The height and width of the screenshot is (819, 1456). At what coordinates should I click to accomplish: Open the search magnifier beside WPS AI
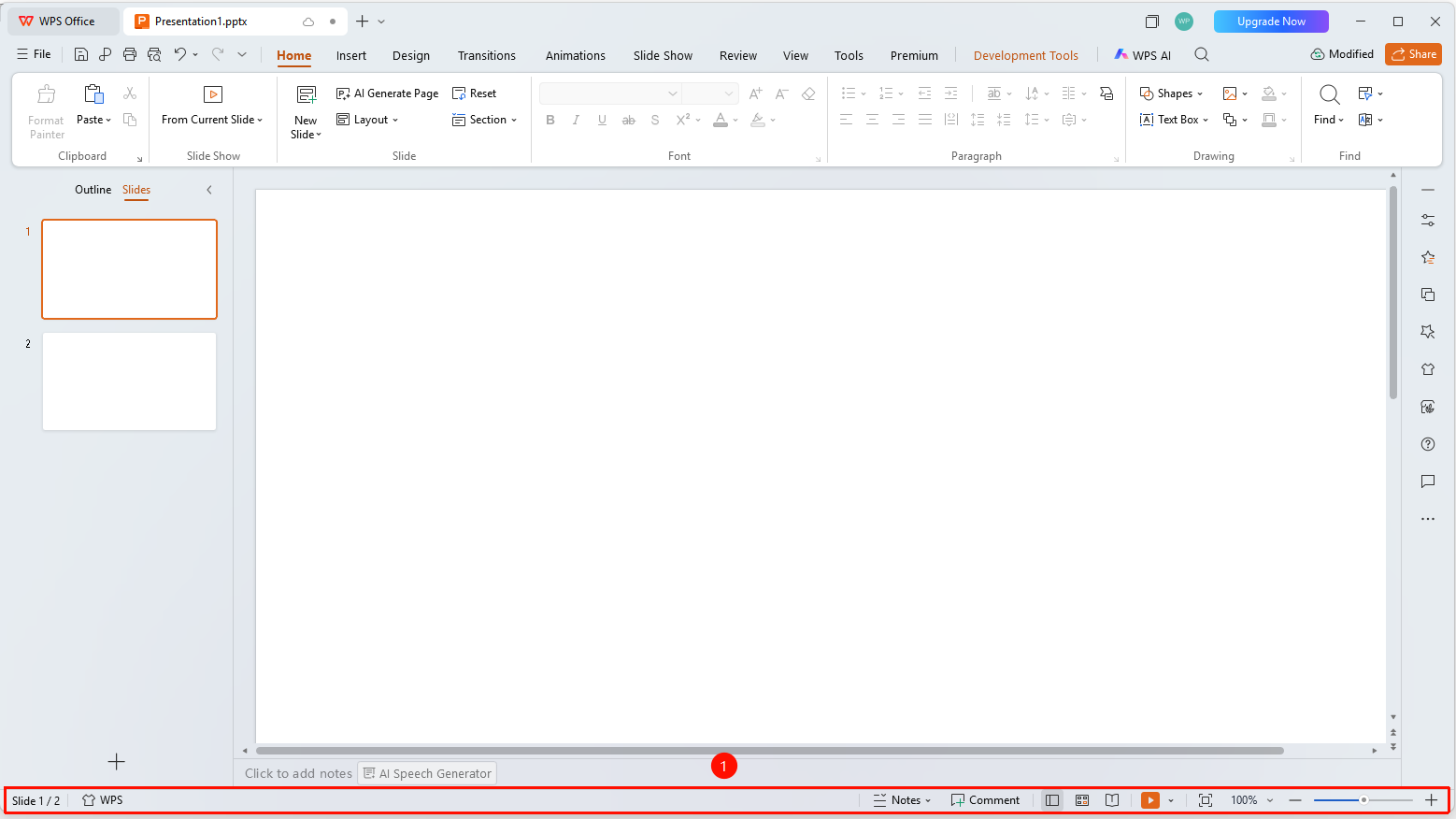tap(1202, 55)
